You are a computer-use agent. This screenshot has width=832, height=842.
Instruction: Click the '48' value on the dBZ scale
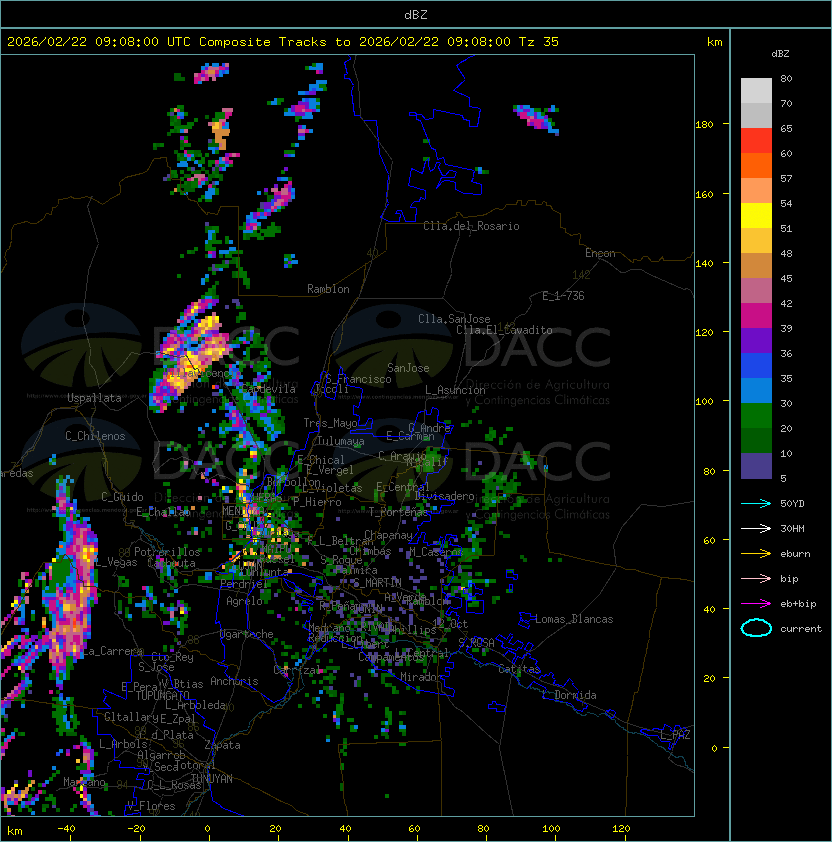[x=786, y=253]
